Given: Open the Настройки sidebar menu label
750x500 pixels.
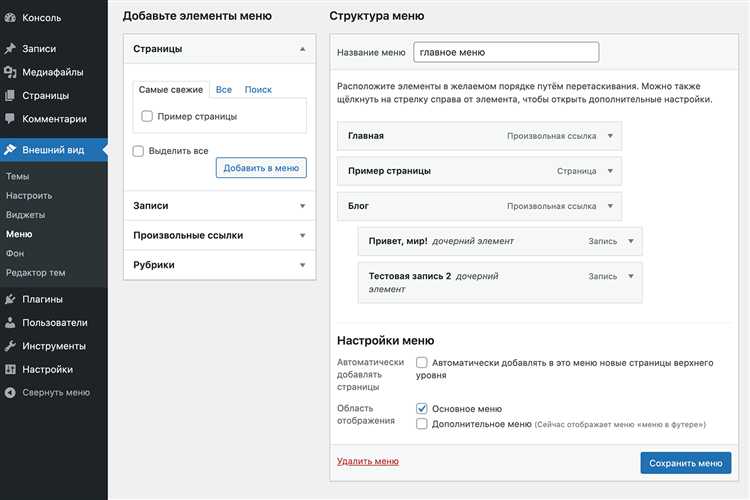Looking at the screenshot, I should tap(47, 369).
